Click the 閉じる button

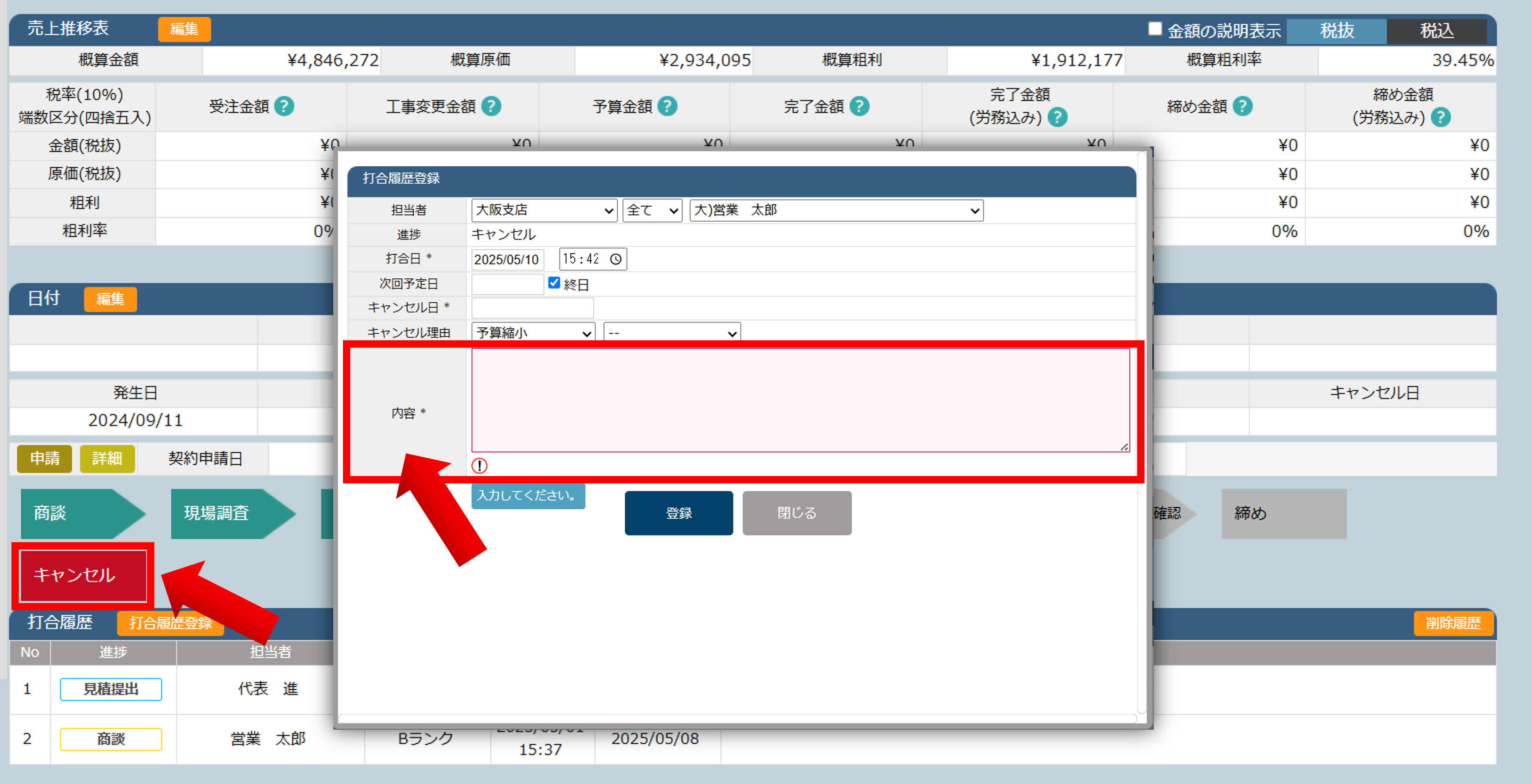797,513
